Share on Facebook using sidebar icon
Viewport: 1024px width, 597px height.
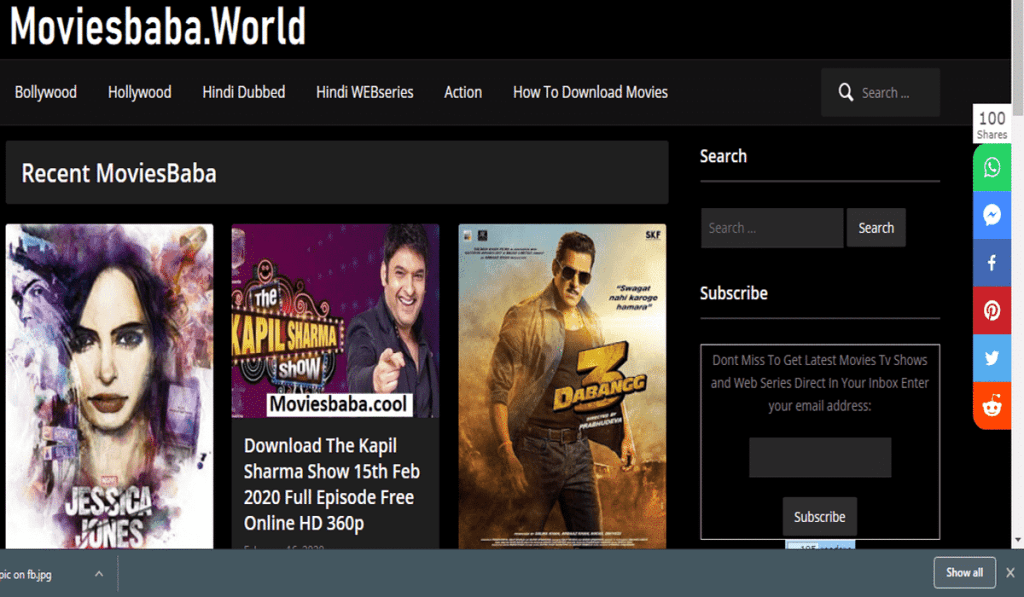(991, 263)
